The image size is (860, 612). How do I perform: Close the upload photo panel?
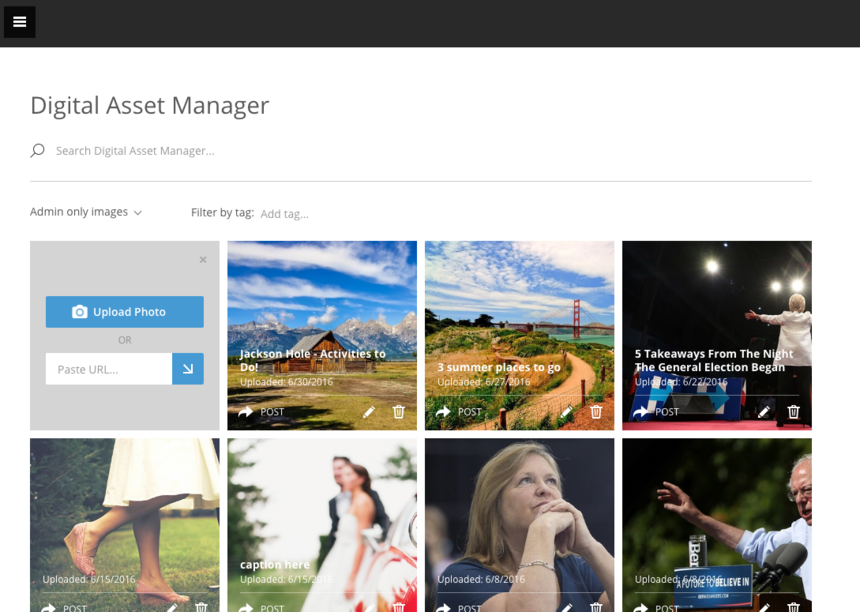(x=203, y=260)
